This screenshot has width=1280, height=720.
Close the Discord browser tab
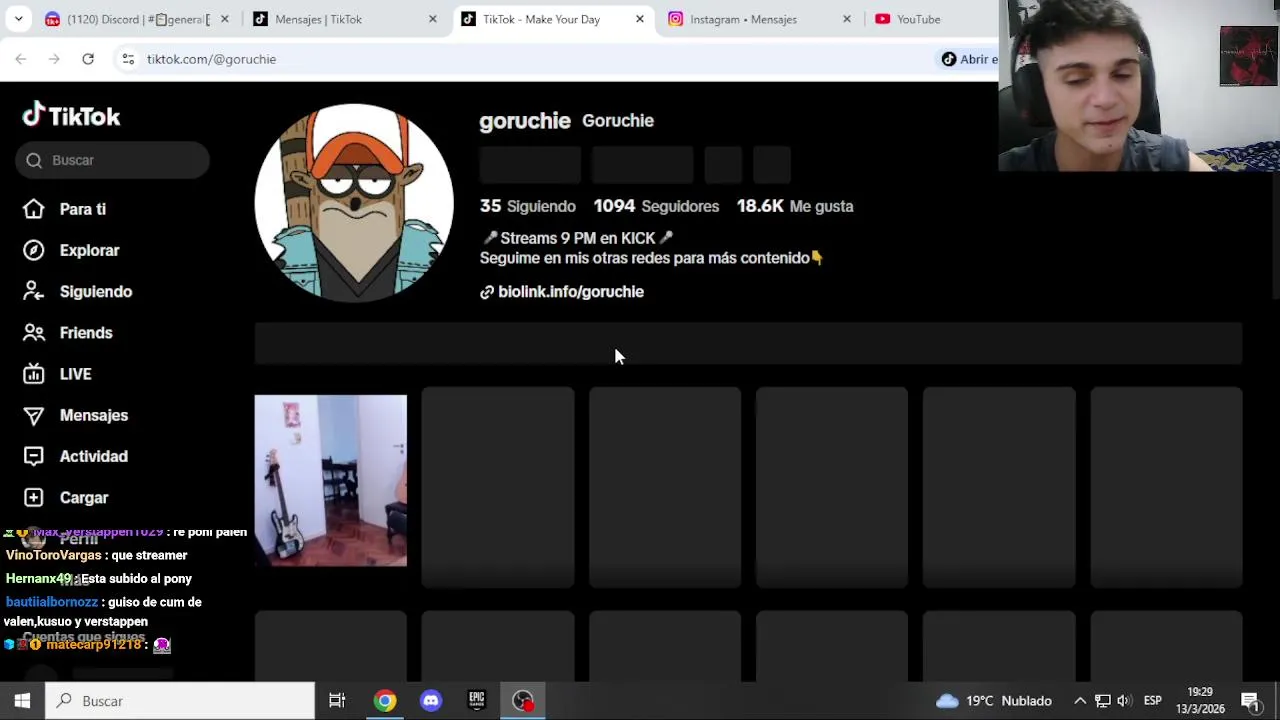click(224, 19)
